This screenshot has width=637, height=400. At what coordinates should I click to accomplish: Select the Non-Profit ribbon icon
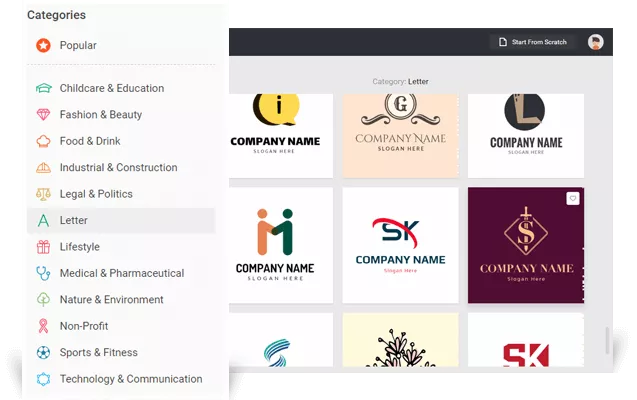point(43,326)
